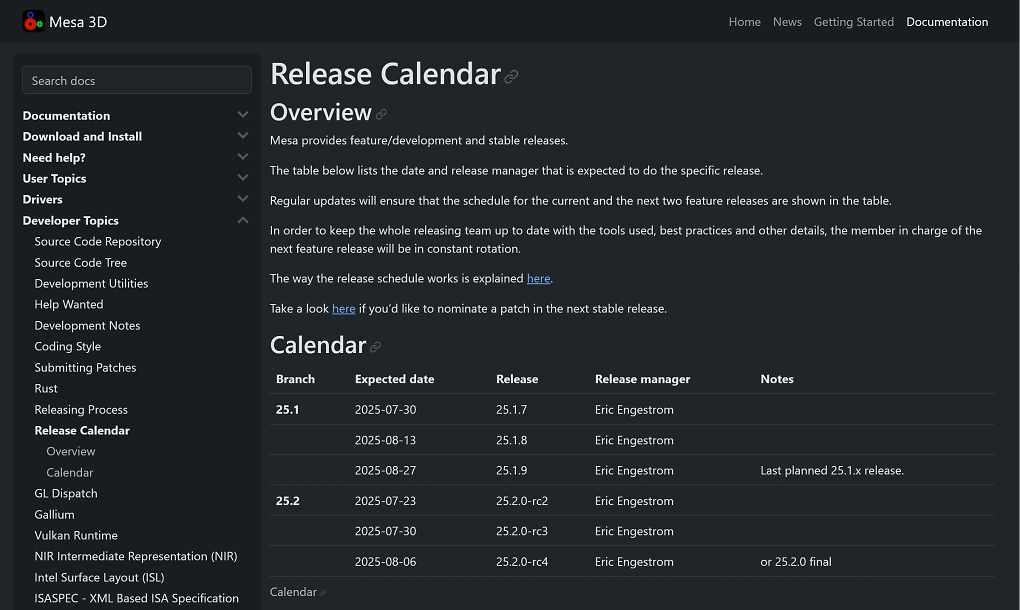
Task: Expand the Documentation sidebar section chevron
Action: [x=243, y=115]
